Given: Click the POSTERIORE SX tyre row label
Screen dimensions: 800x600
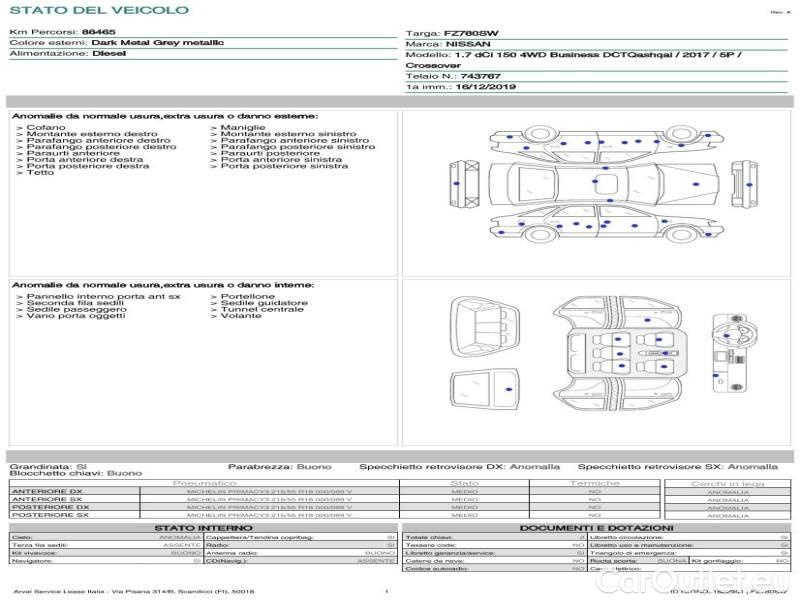Looking at the screenshot, I should click(51, 515).
